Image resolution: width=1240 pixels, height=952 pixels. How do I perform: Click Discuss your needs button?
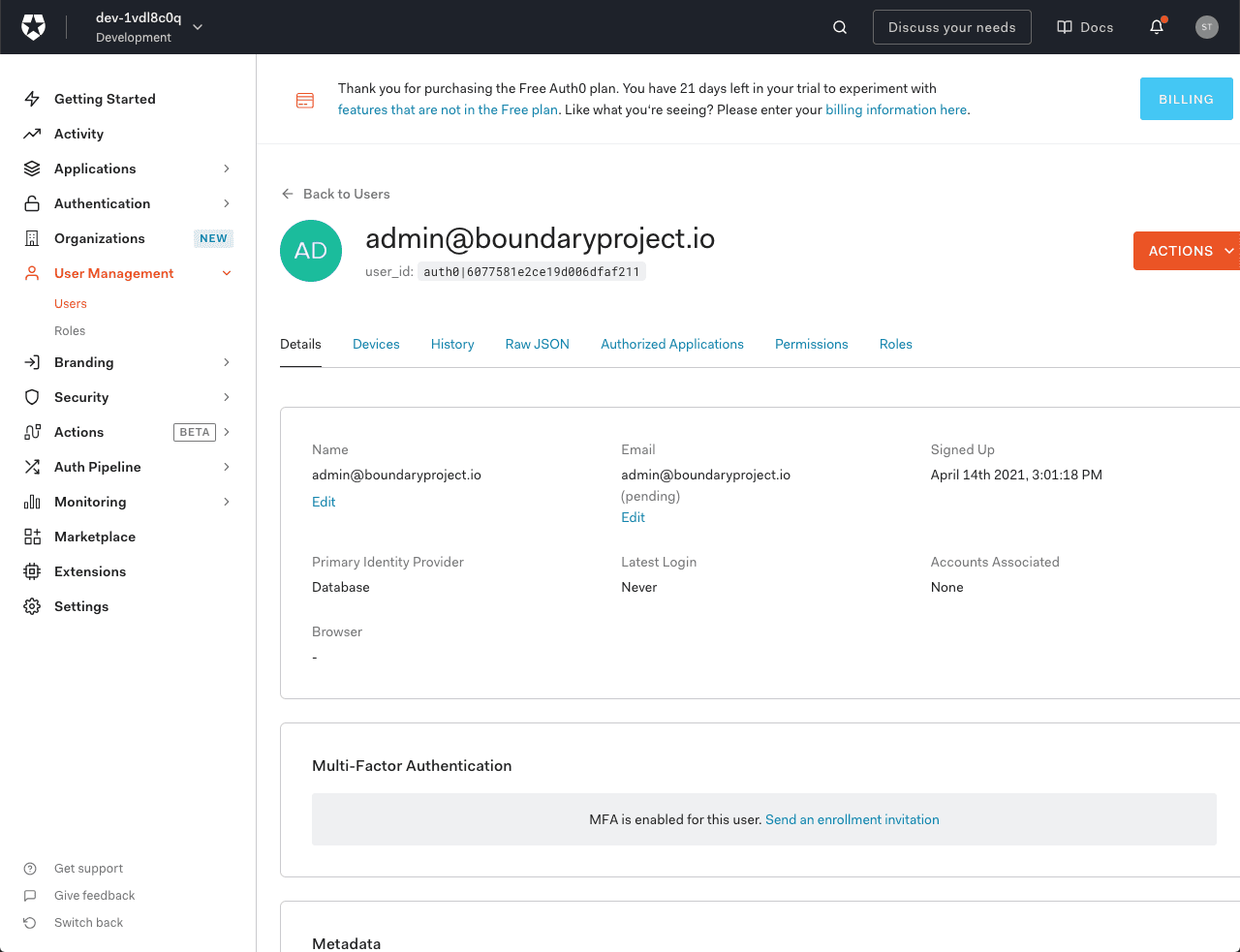(952, 27)
